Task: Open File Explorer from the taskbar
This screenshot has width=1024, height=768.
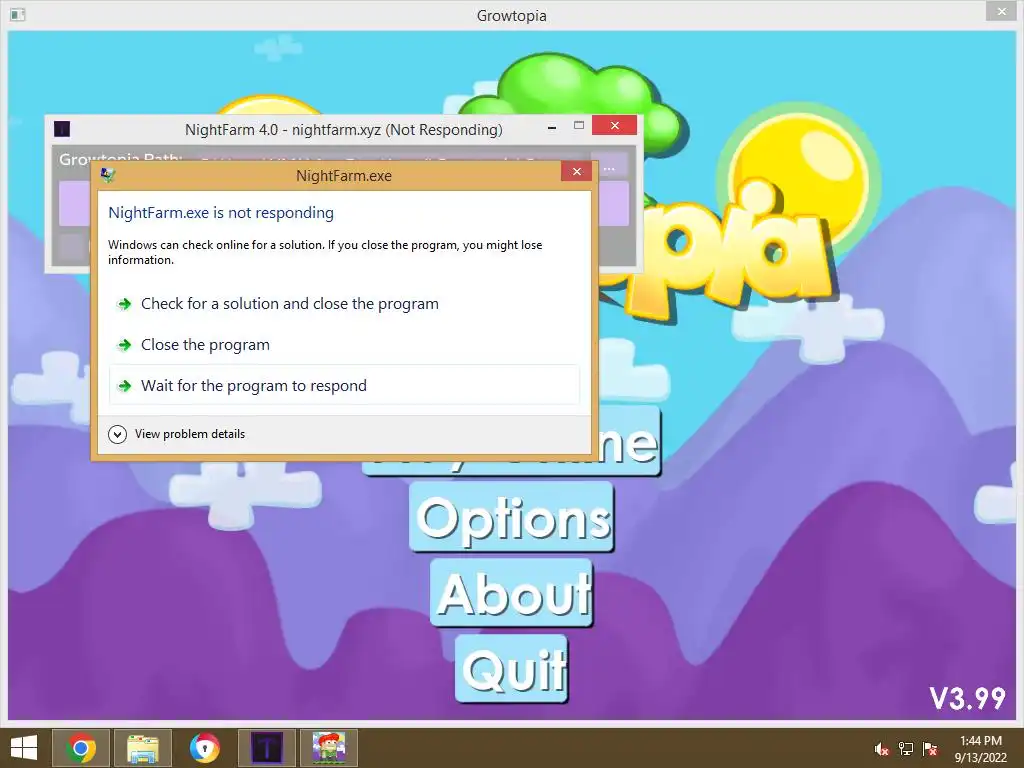Action: [x=143, y=748]
